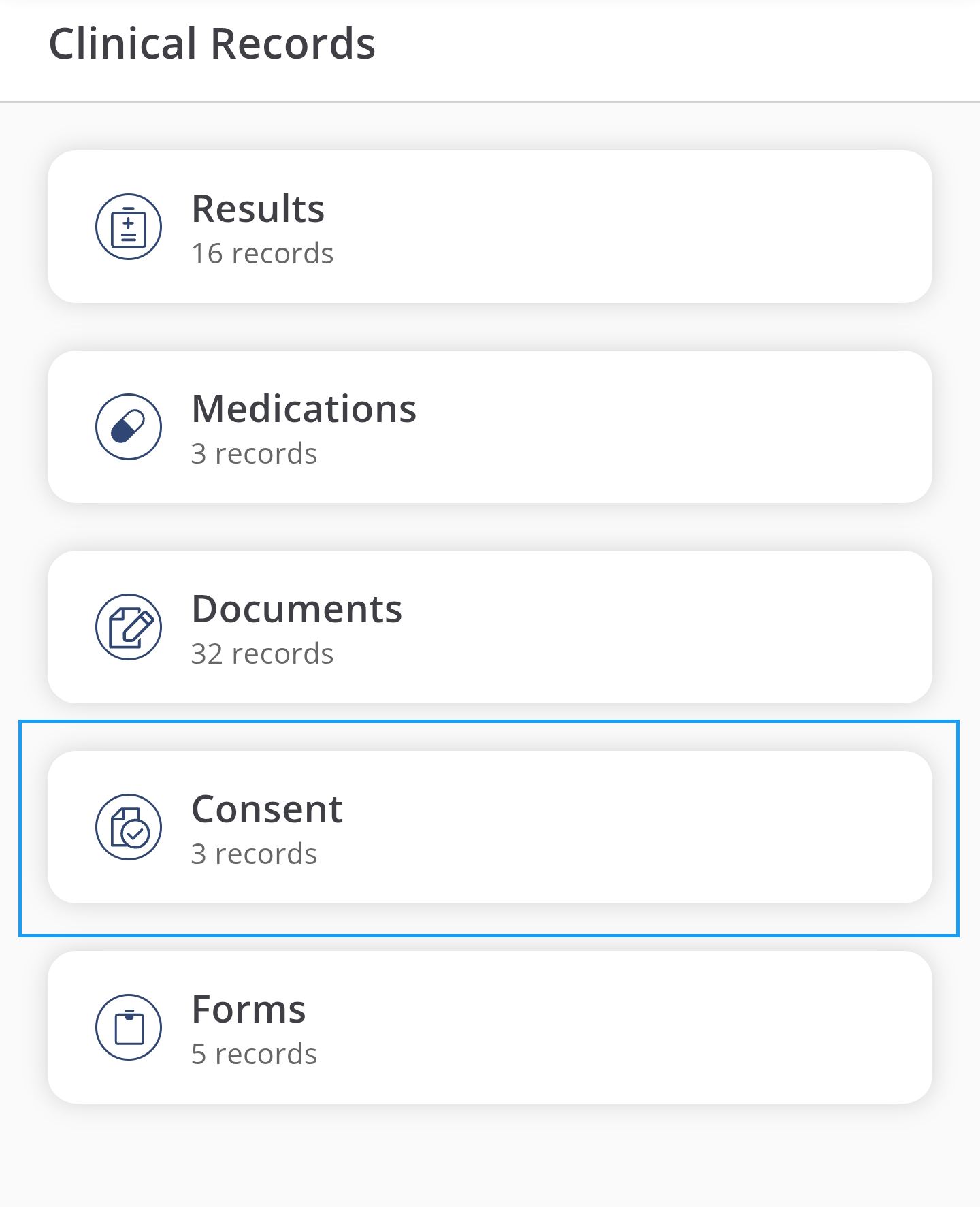Click the "3 records" text under Consent

click(x=254, y=854)
